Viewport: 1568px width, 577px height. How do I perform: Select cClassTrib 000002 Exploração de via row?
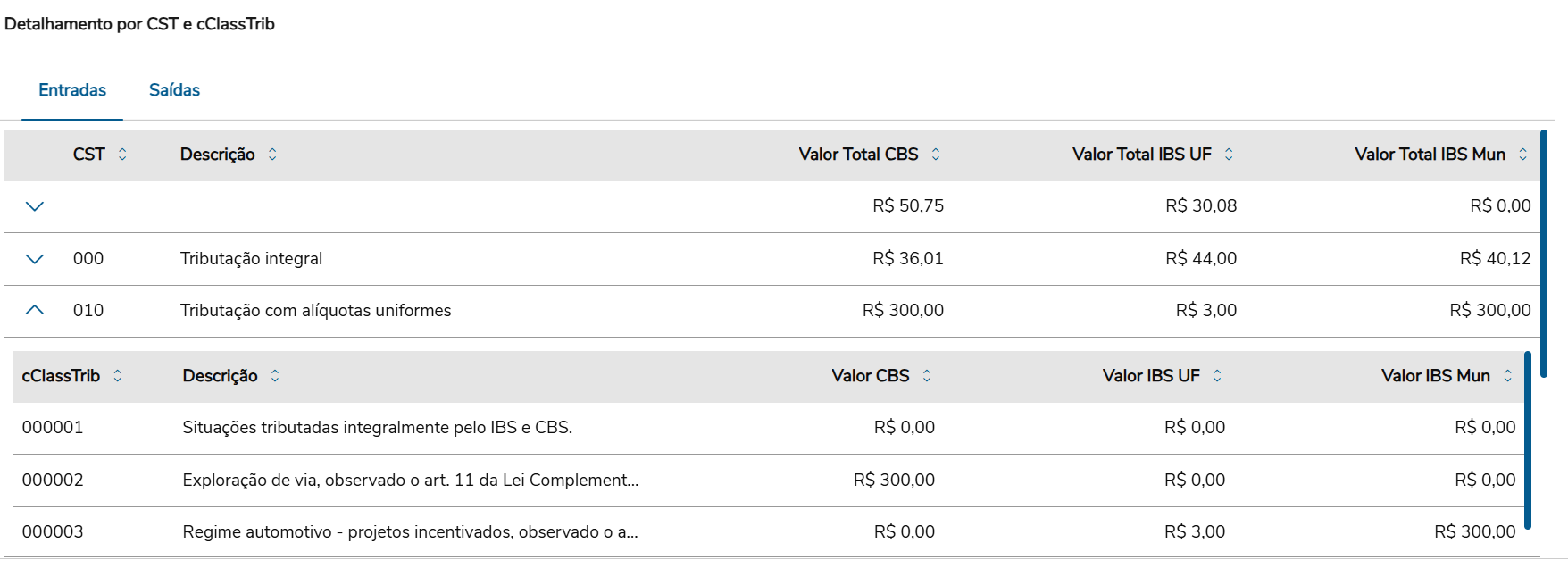click(411, 481)
